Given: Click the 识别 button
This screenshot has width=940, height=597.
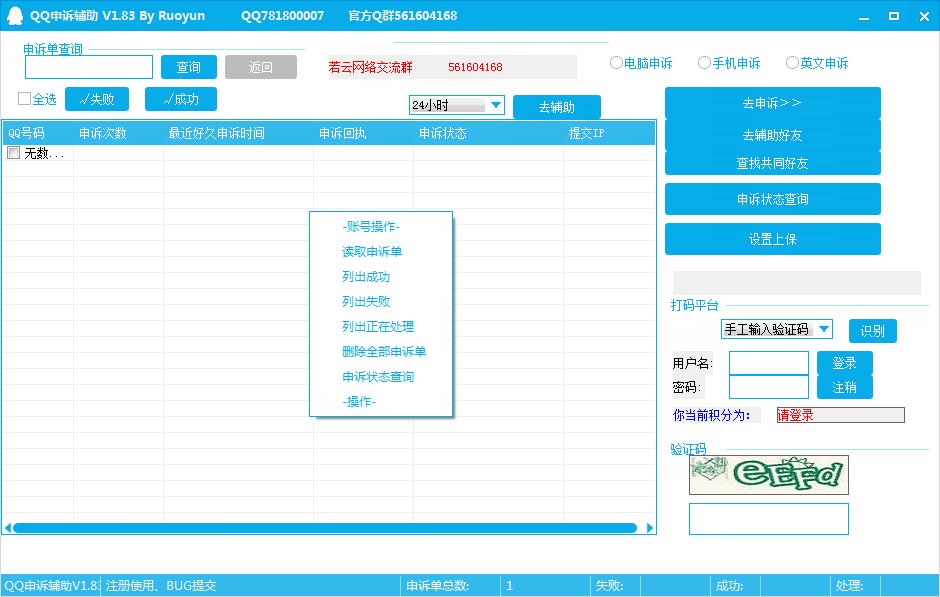Looking at the screenshot, I should coord(872,331).
